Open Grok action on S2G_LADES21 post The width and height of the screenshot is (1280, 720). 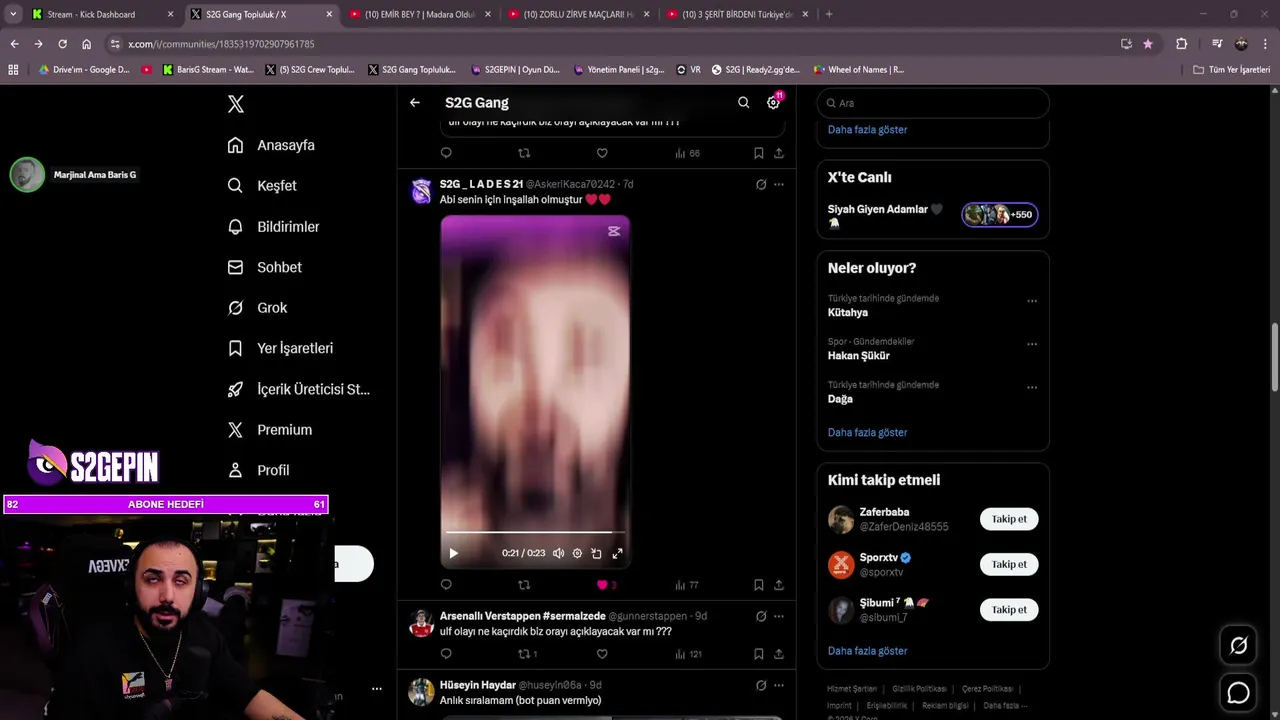(761, 184)
